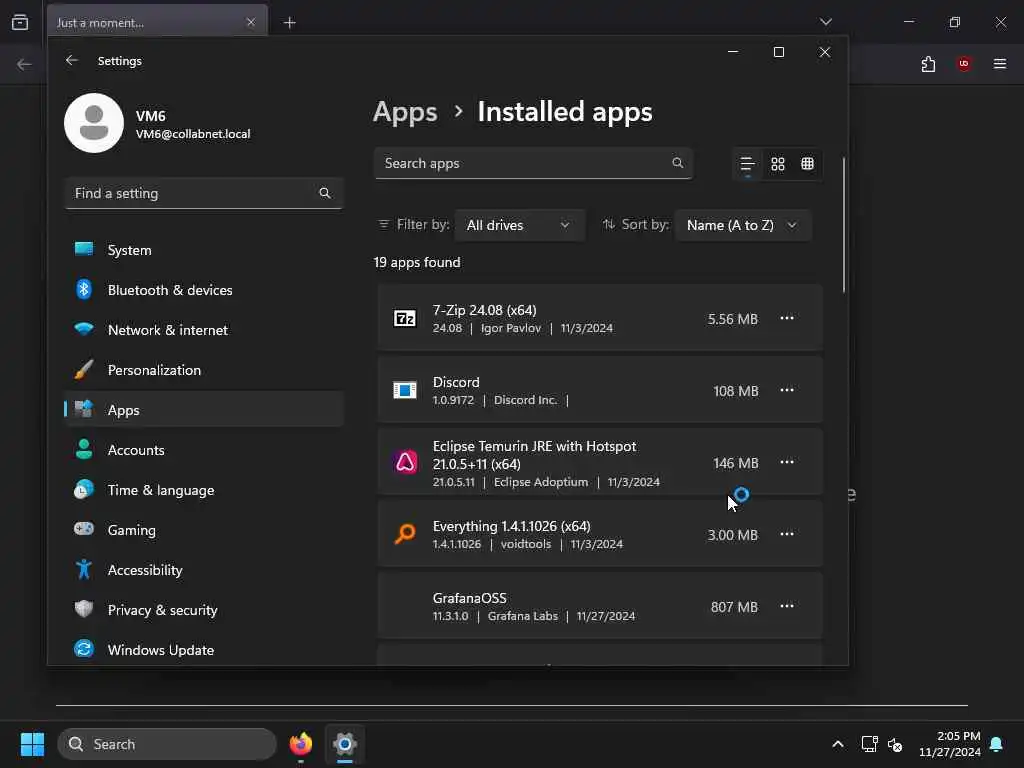The width and height of the screenshot is (1024, 768).
Task: Click the taskbar Search box
Action: 167,744
